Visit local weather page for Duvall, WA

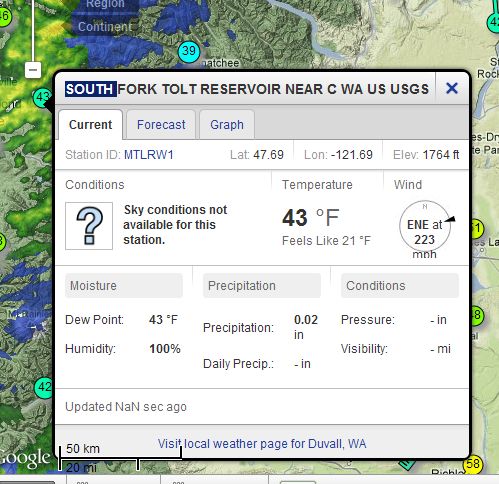(x=262, y=444)
